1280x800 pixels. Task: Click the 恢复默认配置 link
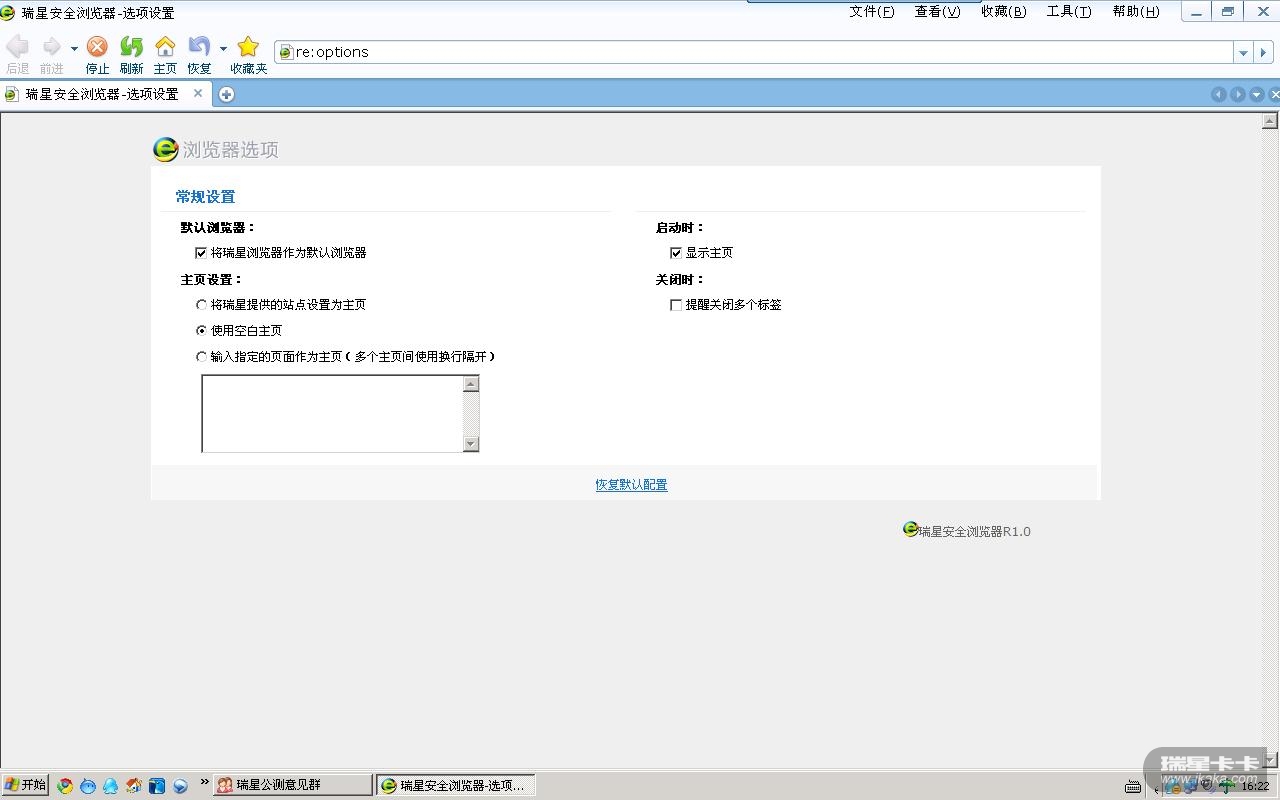pos(632,485)
